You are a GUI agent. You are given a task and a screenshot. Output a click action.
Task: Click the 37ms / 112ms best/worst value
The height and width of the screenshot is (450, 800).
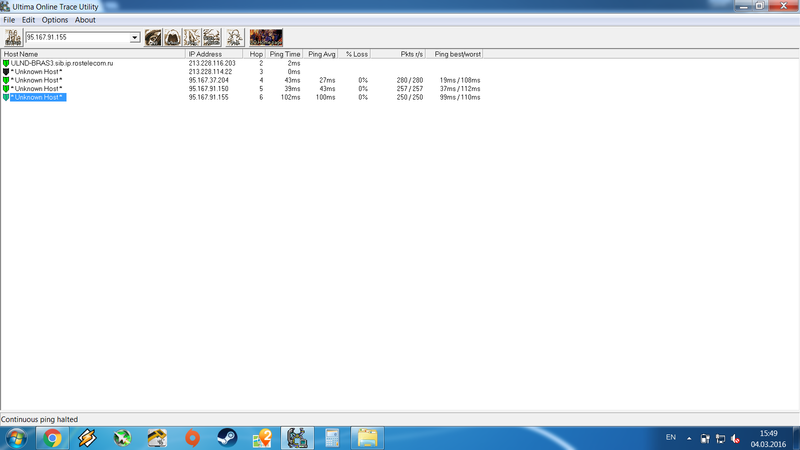tap(460, 89)
